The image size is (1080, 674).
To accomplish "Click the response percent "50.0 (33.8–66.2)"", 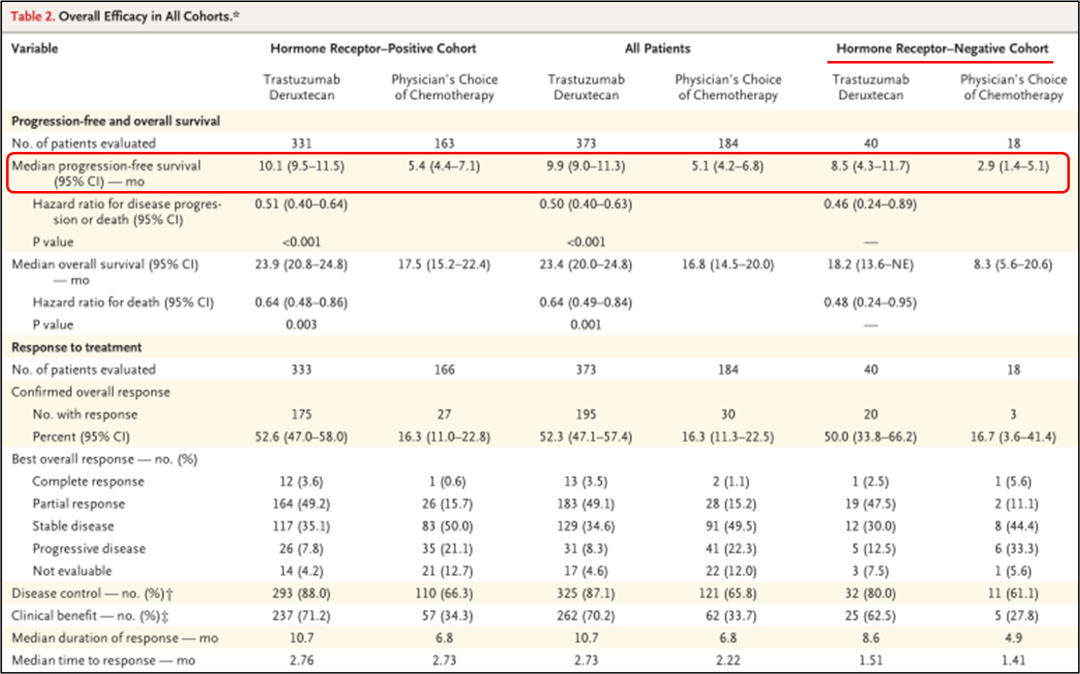I will tap(871, 437).
